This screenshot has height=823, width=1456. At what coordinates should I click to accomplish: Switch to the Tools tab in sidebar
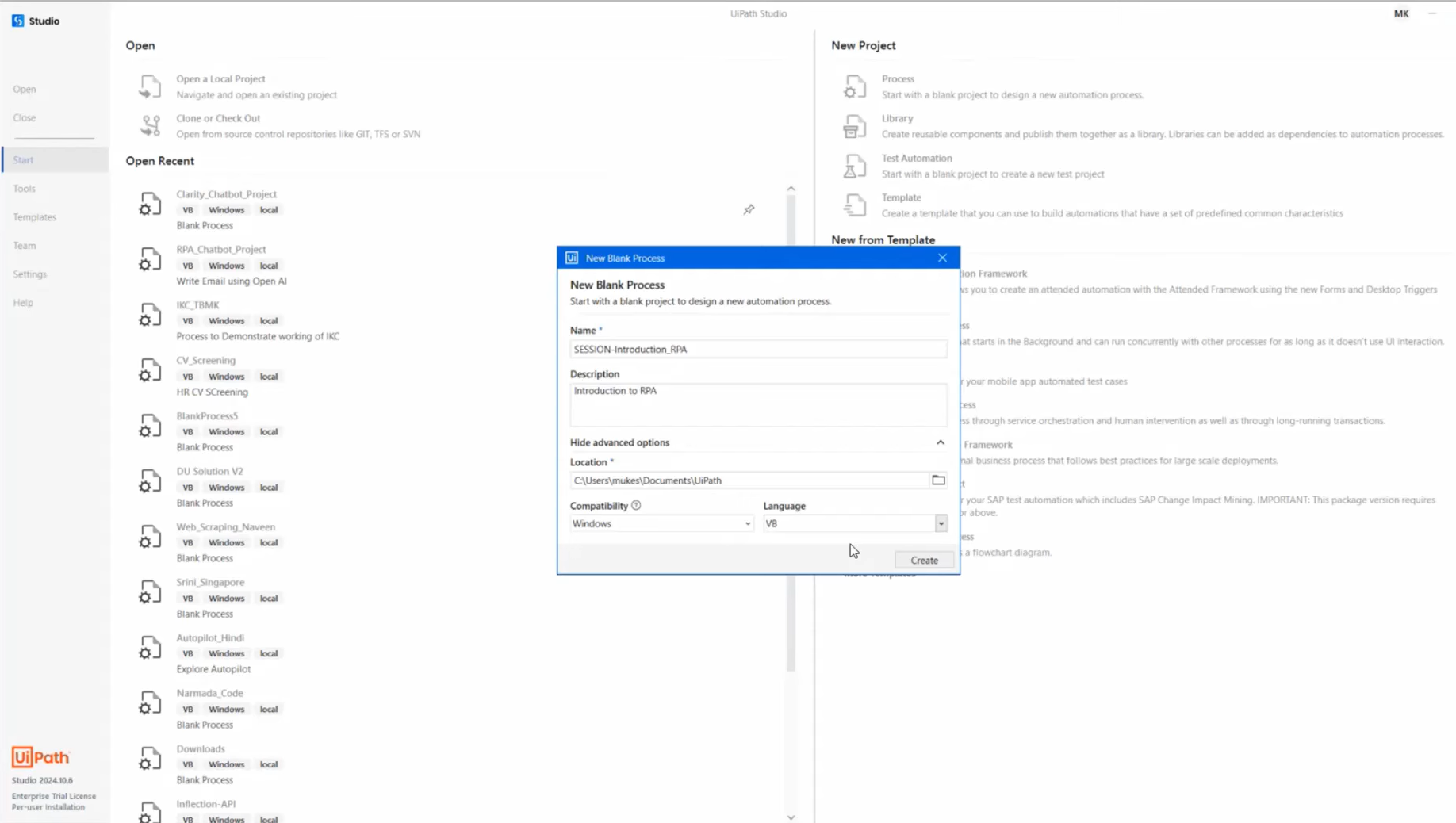pos(25,189)
